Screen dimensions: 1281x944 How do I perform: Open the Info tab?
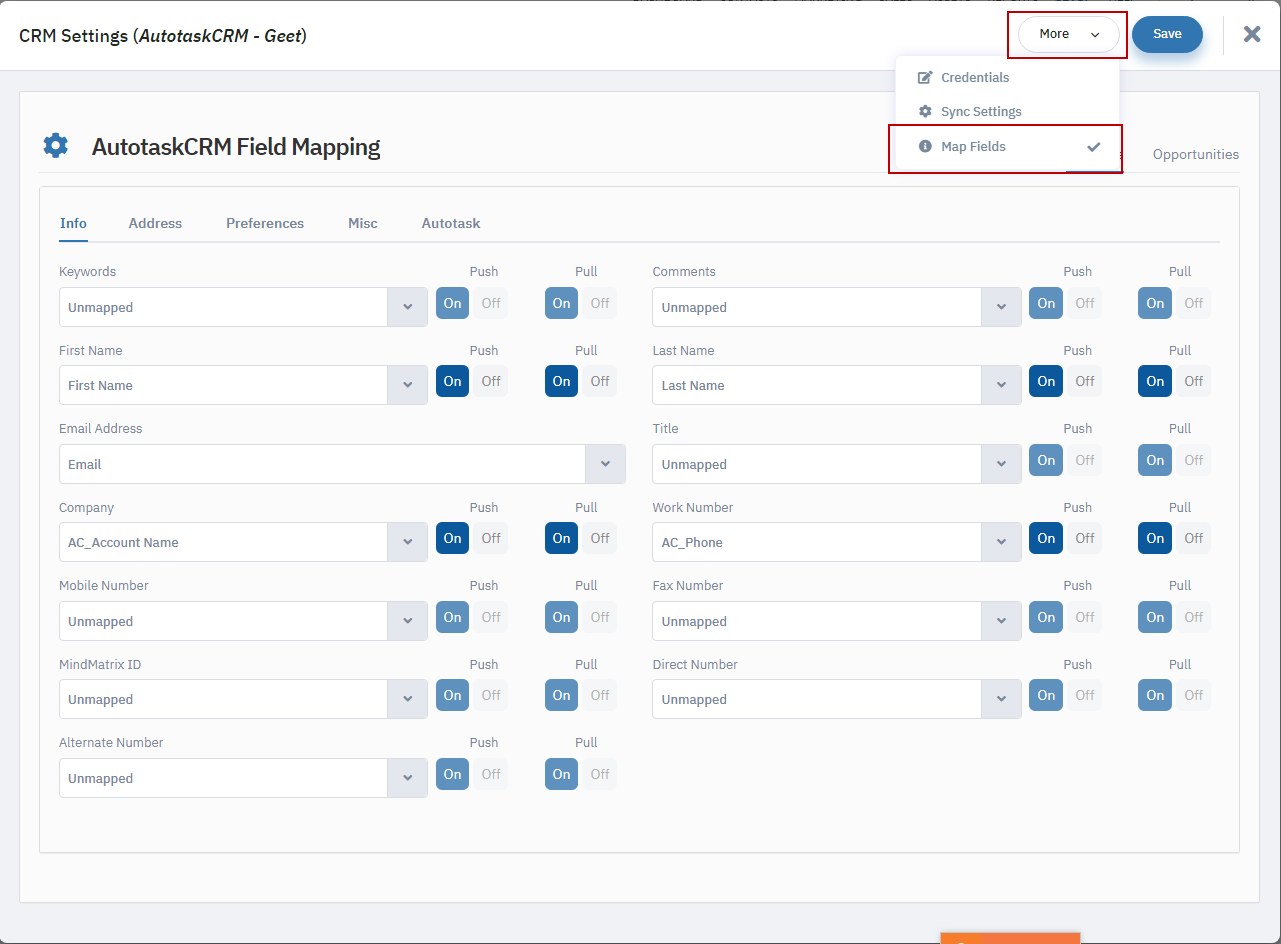[73, 223]
